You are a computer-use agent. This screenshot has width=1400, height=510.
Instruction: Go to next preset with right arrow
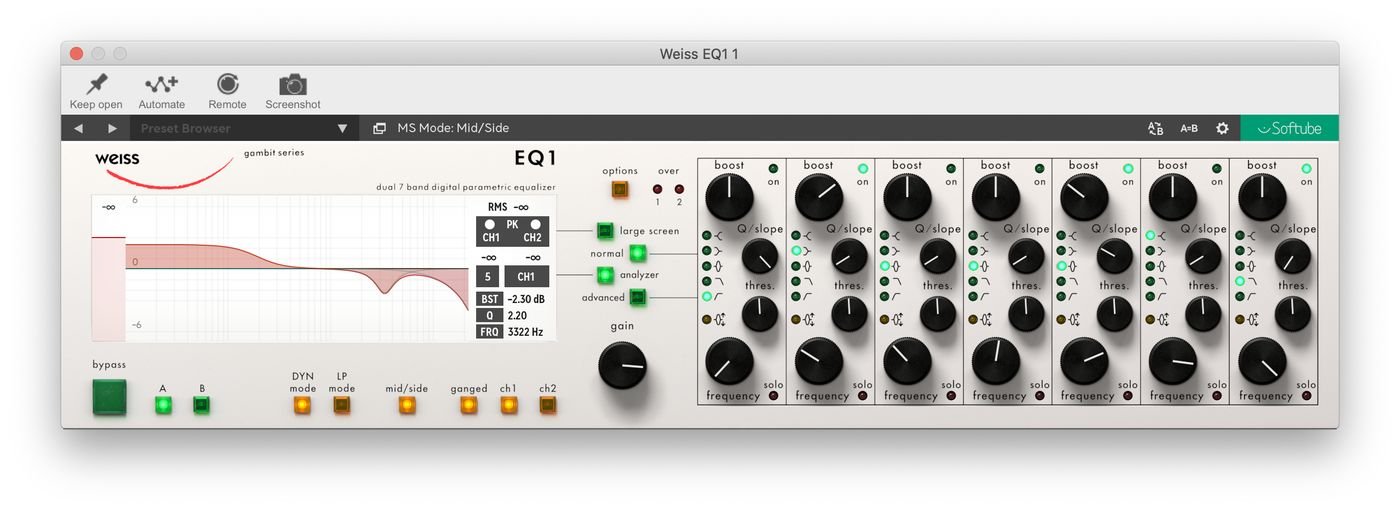tap(112, 128)
